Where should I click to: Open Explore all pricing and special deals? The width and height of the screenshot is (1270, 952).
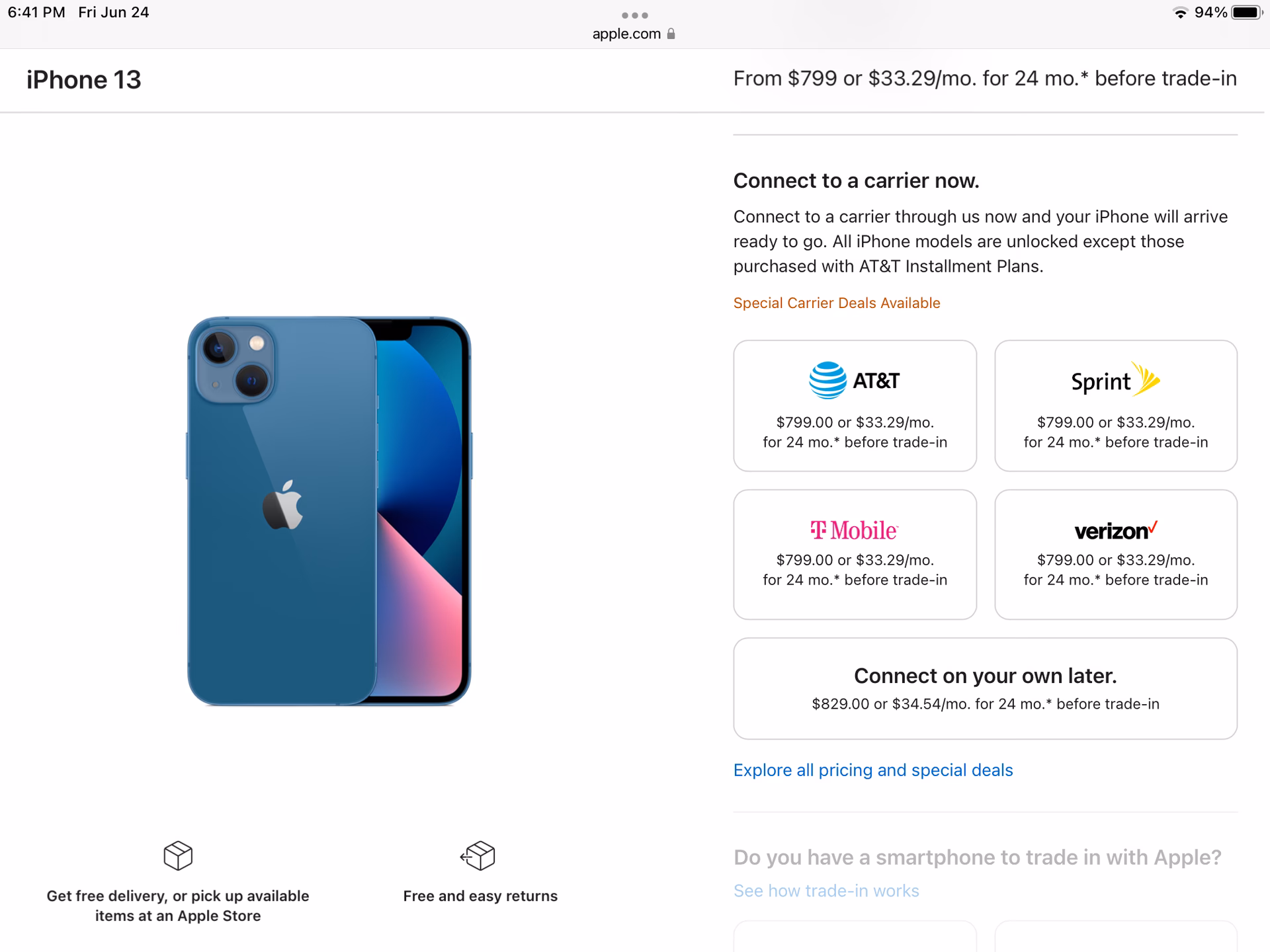(x=872, y=770)
